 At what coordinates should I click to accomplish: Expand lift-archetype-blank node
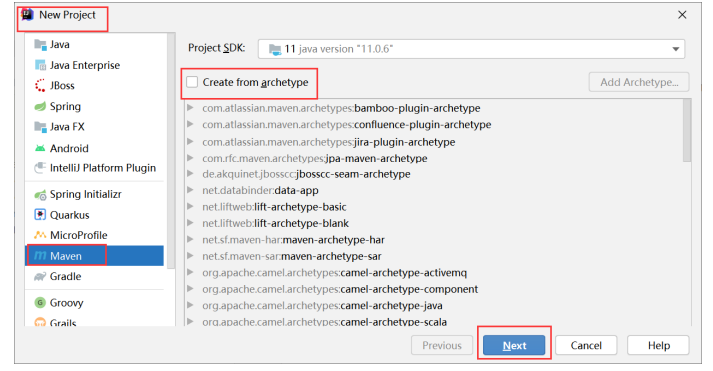click(x=191, y=223)
